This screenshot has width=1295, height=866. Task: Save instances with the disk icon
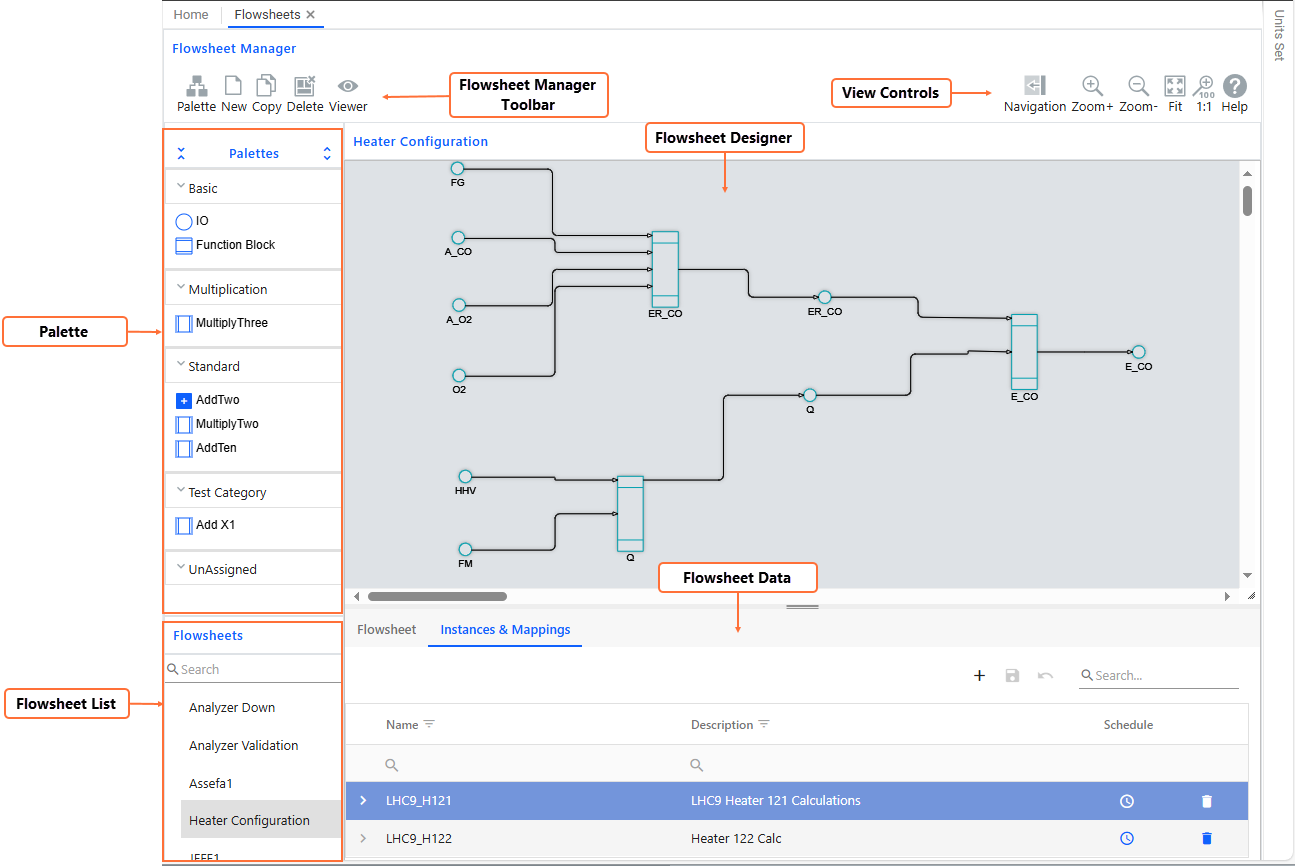pos(1012,676)
